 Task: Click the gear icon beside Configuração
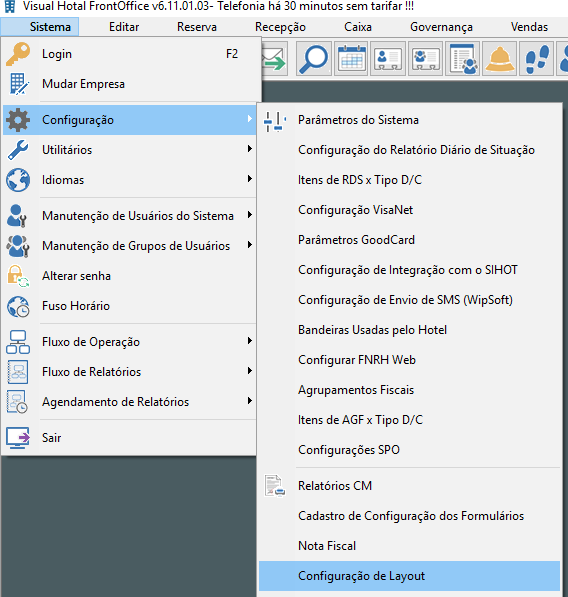(18, 120)
